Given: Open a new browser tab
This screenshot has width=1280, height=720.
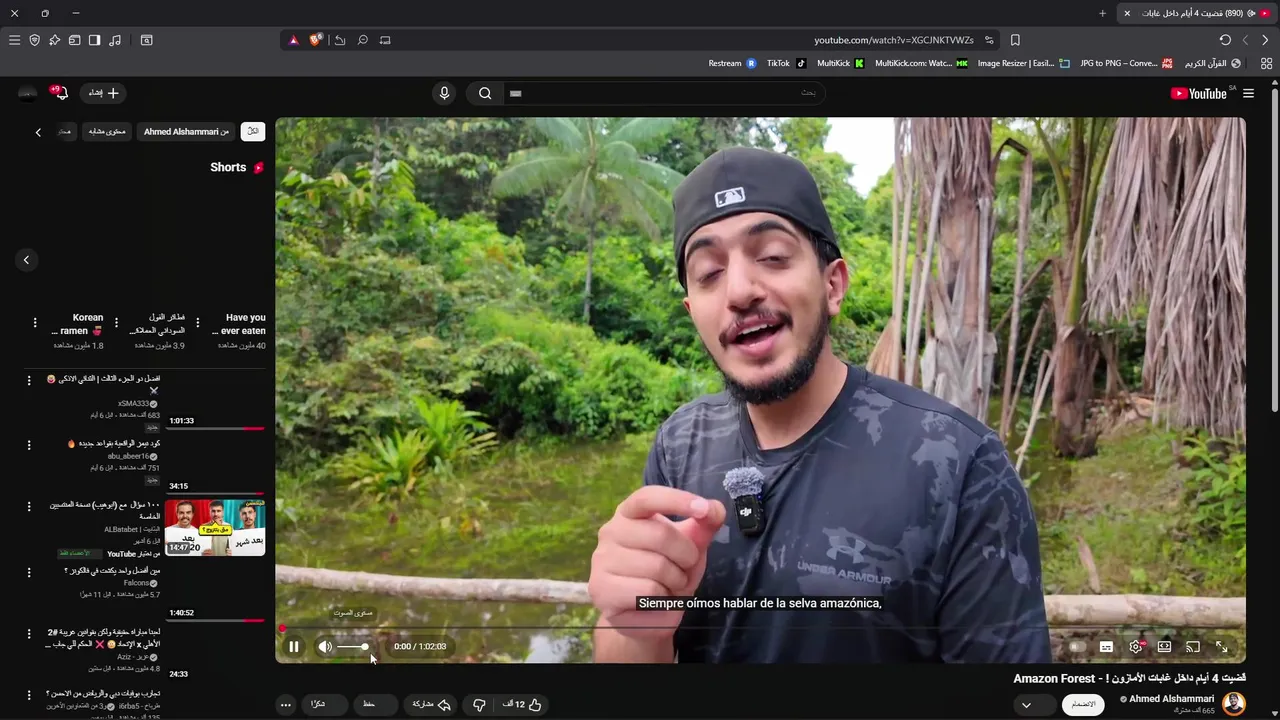Looking at the screenshot, I should (1102, 13).
